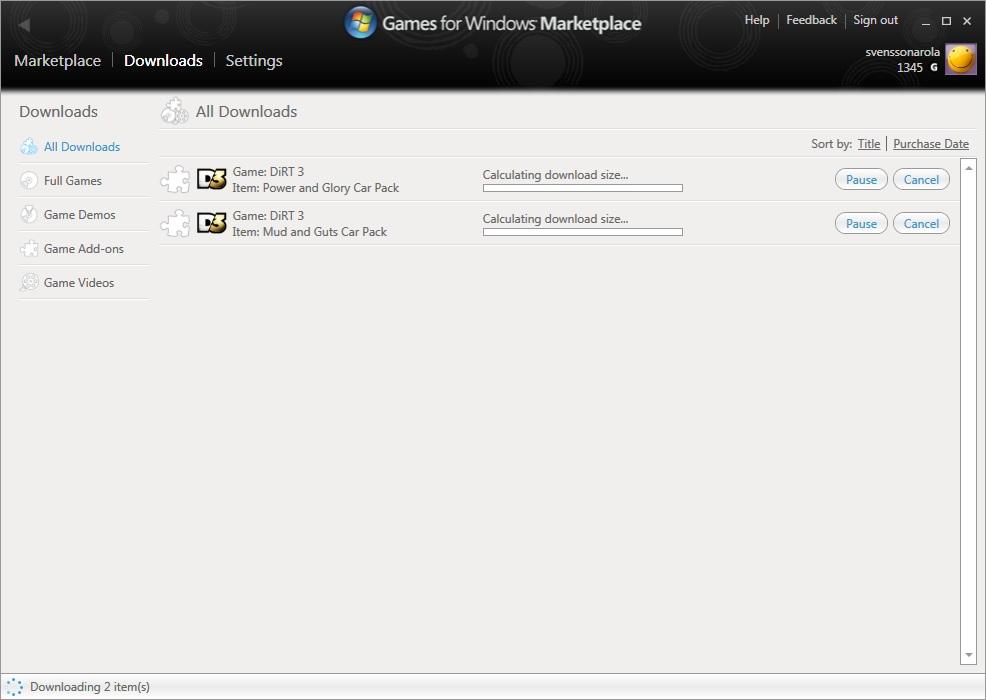Sort downloads by Title
The width and height of the screenshot is (986, 700).
[x=868, y=144]
